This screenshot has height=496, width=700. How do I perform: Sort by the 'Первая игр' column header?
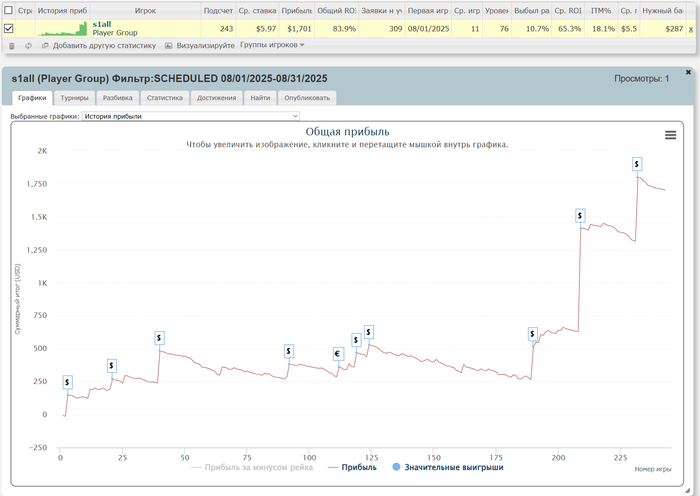coord(428,10)
